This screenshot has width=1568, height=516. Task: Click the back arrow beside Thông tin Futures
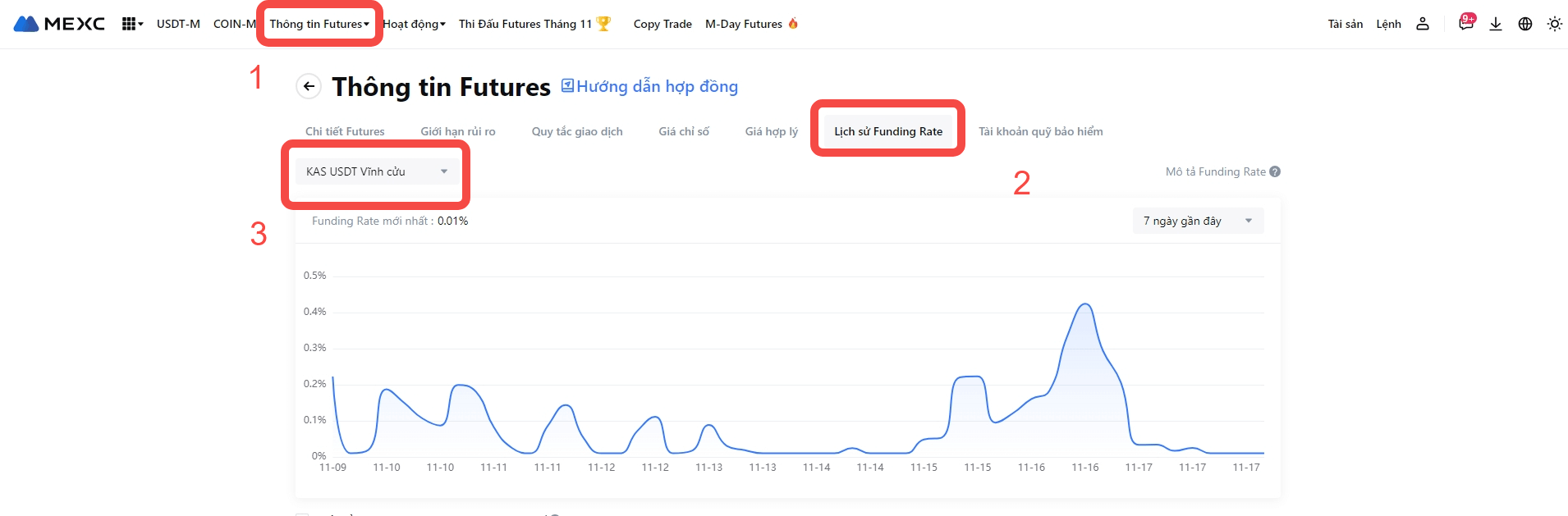[x=309, y=86]
